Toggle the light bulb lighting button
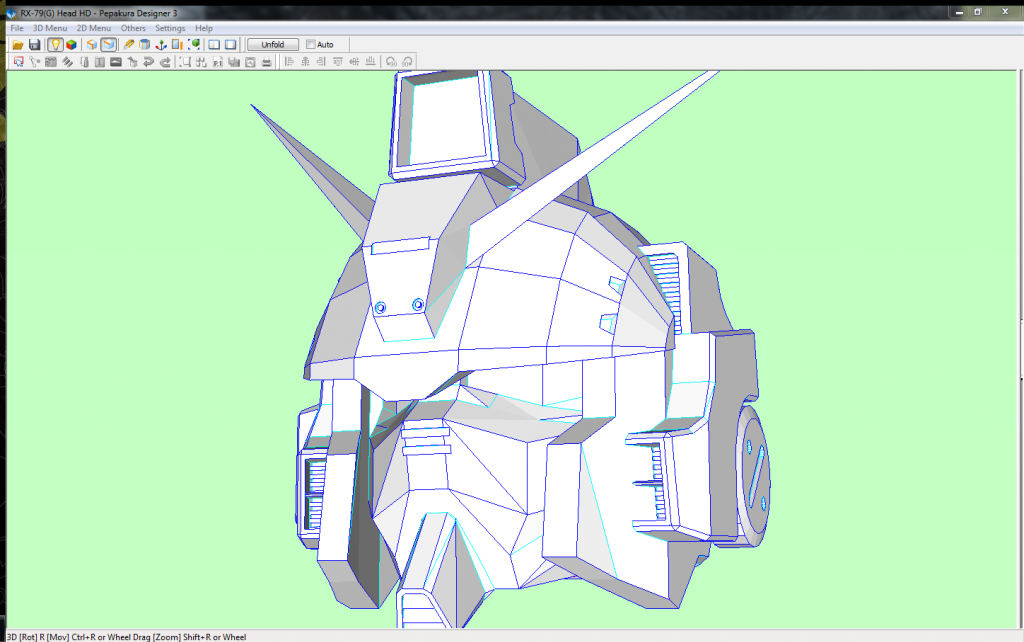The image size is (1024, 642). point(56,44)
